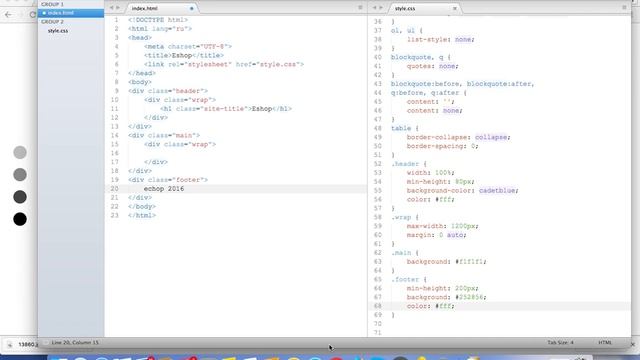
Task: Select index.html under GROUP 1 in sidebar
Action: coord(60,13)
